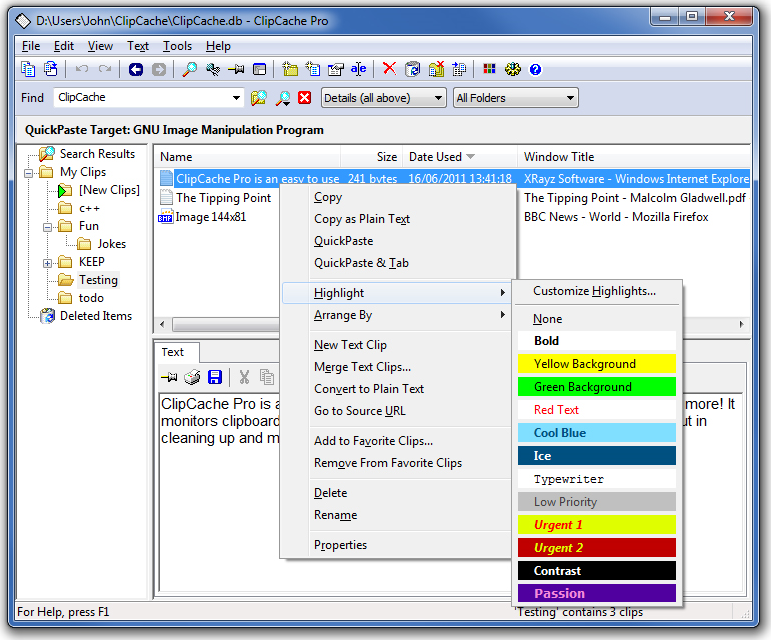
Task: Pick the Green Background highlight
Action: (597, 387)
